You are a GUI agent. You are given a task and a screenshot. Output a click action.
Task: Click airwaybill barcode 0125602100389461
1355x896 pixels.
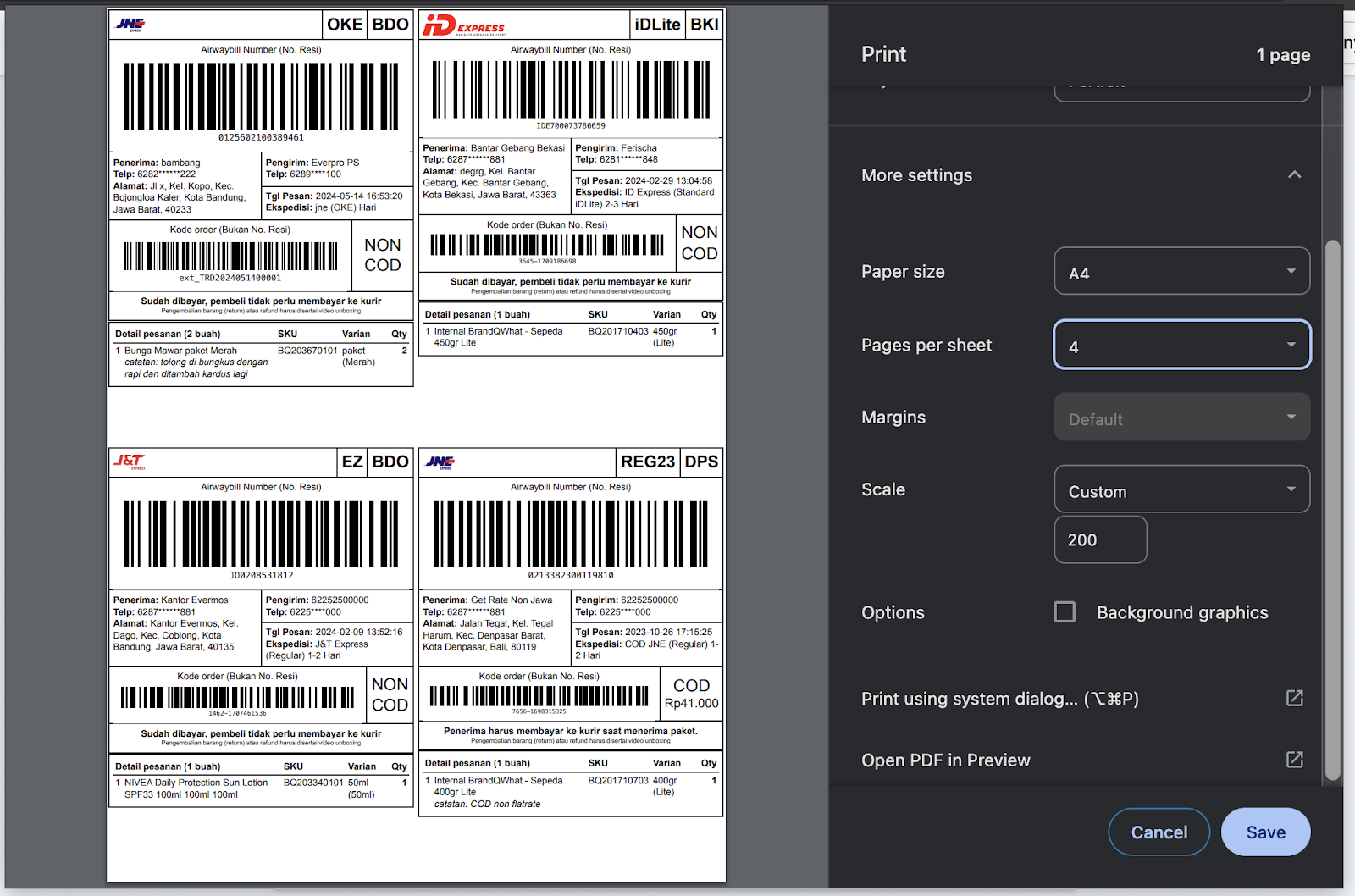point(261,96)
